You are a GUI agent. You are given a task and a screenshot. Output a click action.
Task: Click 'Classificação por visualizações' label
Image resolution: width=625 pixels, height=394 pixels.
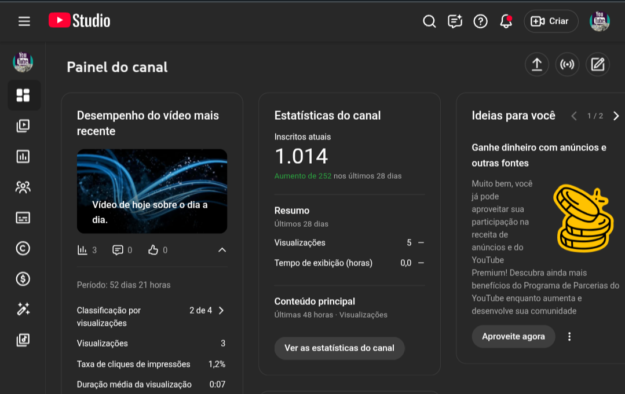click(x=109, y=317)
